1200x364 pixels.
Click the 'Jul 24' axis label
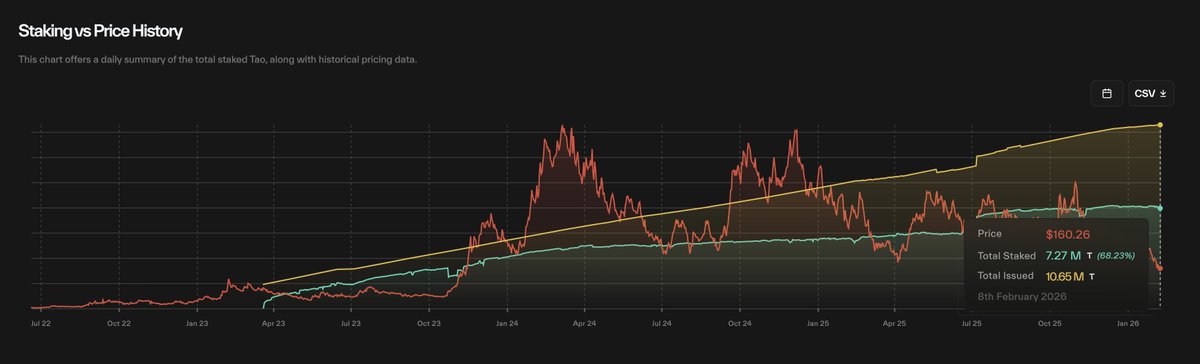(x=661, y=323)
